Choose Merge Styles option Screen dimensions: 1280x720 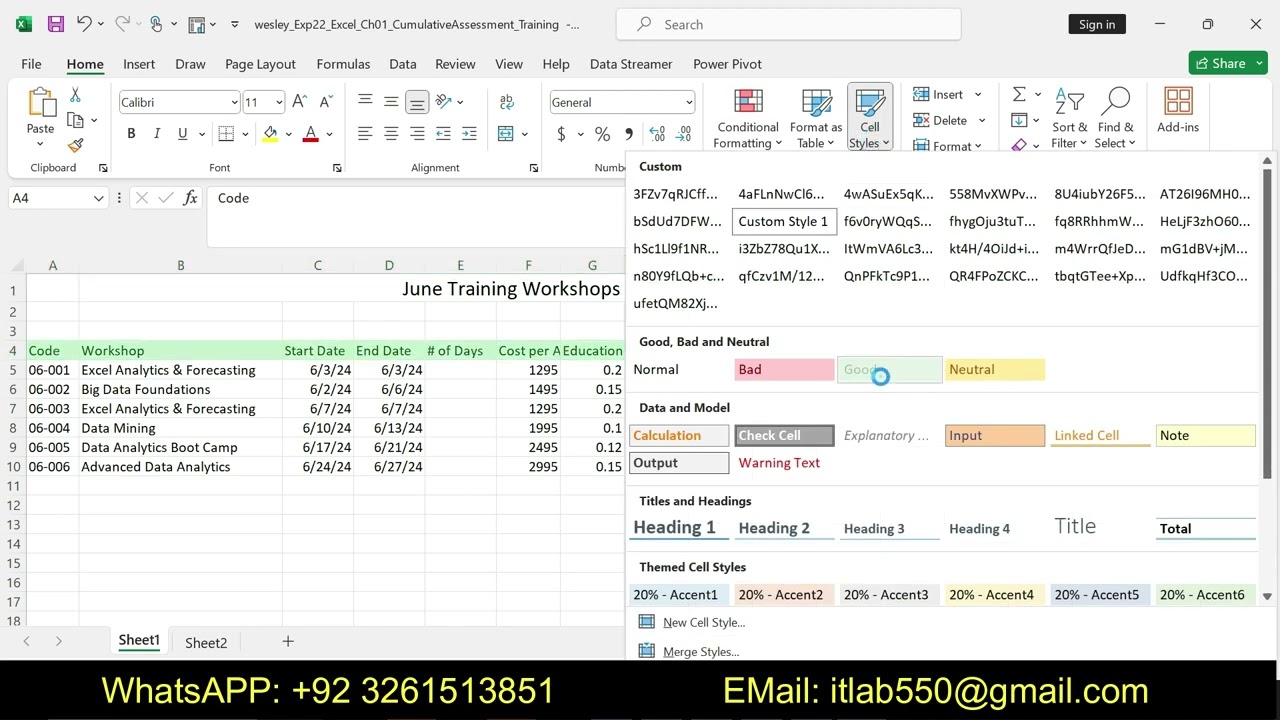click(x=700, y=651)
